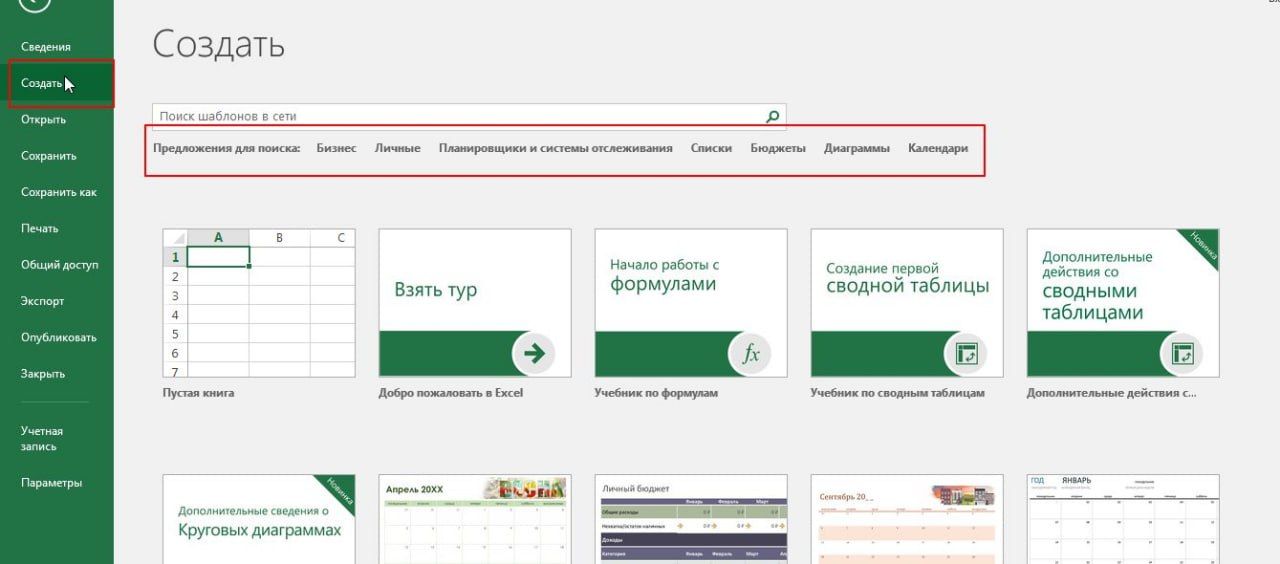
Task: Open the Пустая книга template thumbnail
Action: pos(259,303)
